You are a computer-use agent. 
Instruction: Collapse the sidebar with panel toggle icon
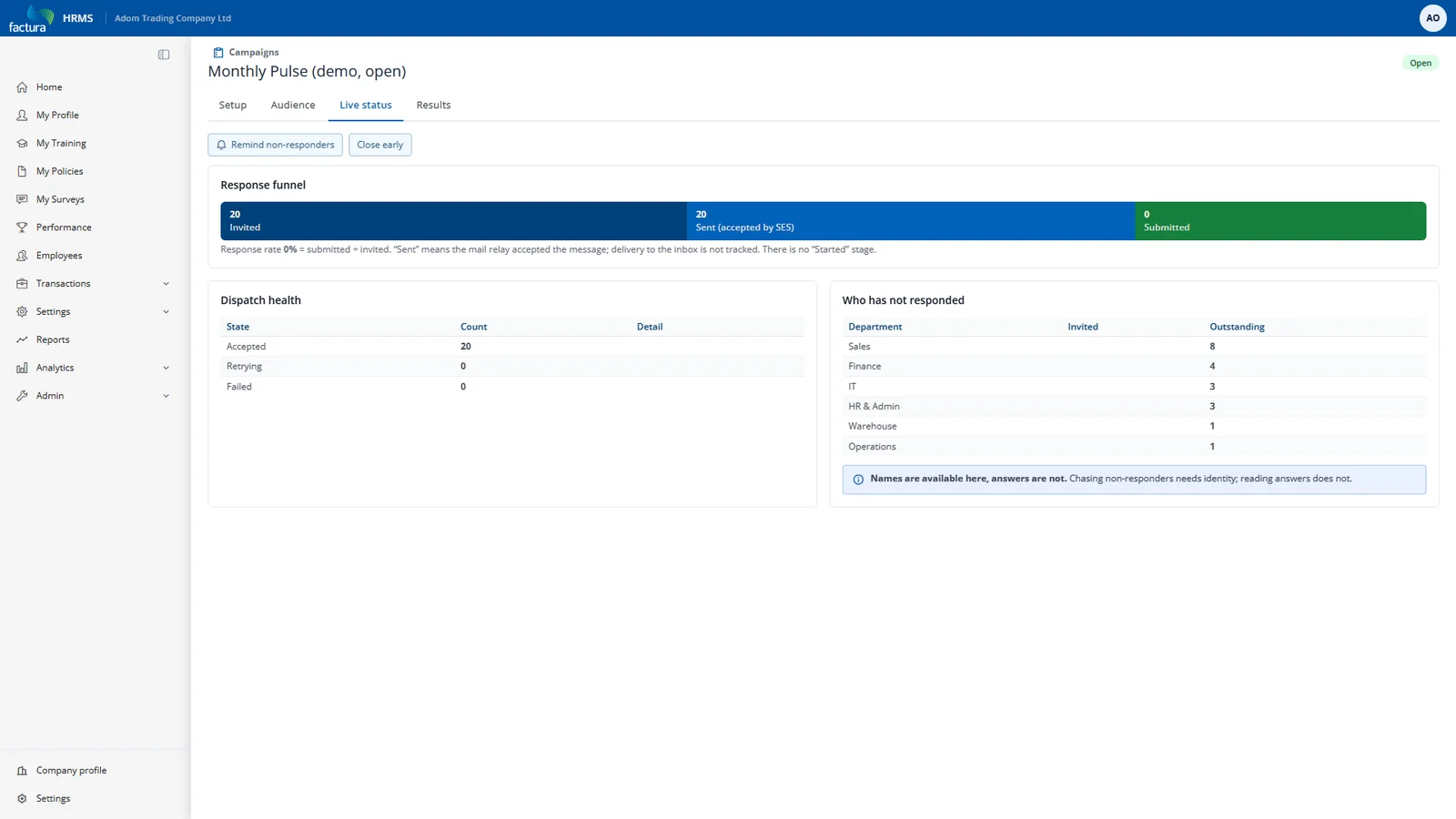pyautogui.click(x=164, y=55)
